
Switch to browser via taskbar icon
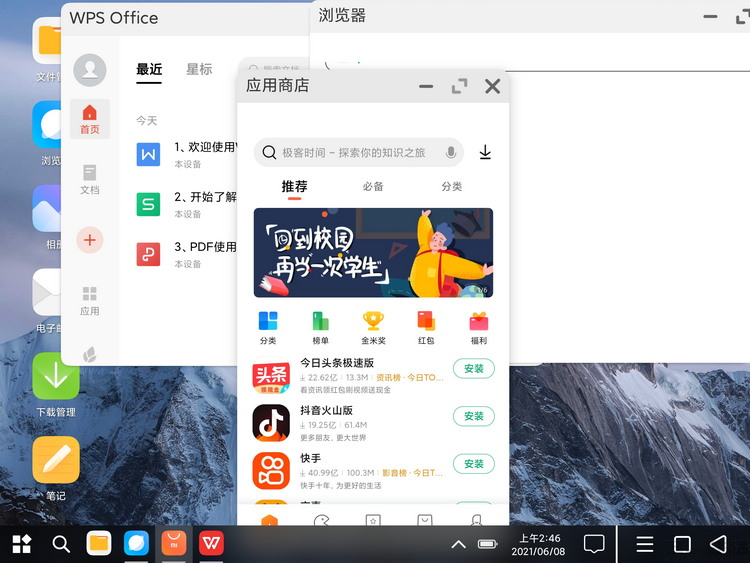pos(136,543)
